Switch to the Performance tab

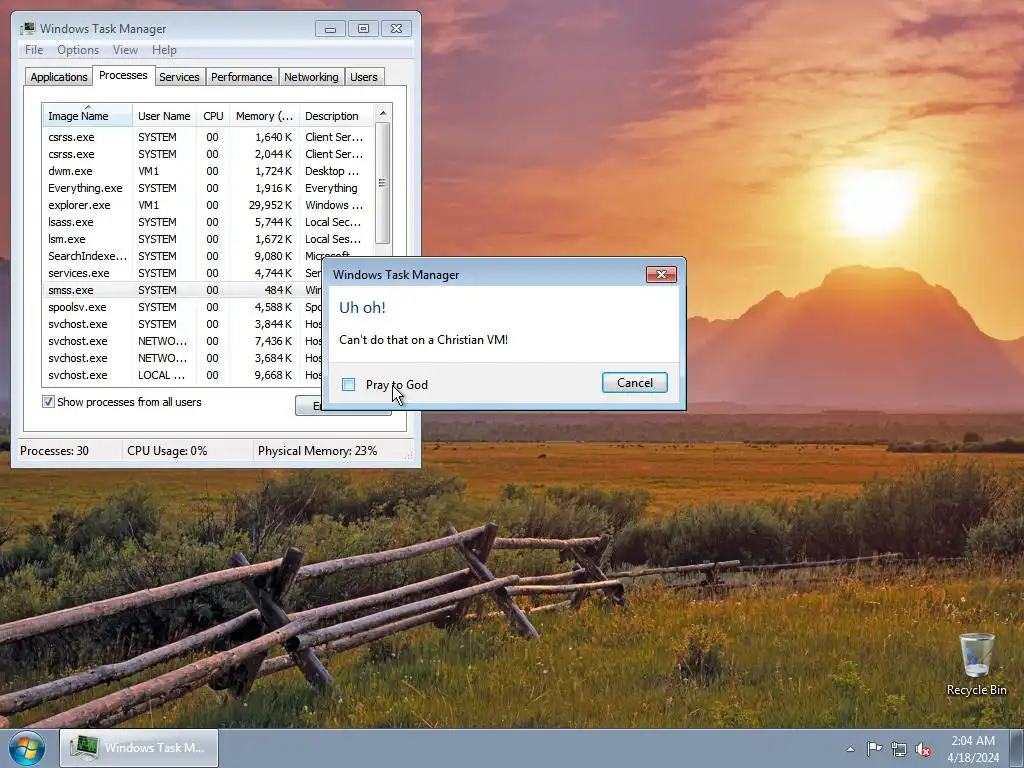click(x=242, y=77)
